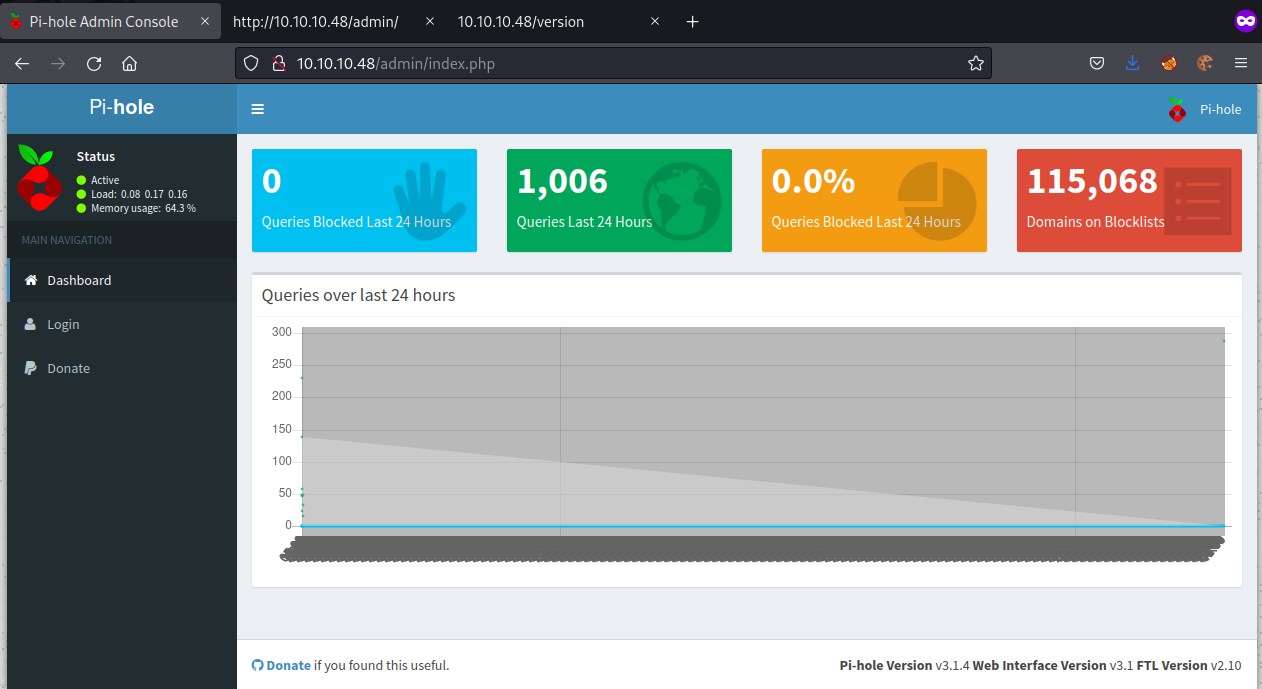Open the Dashboard navigation item
The height and width of the screenshot is (689, 1262).
point(79,280)
